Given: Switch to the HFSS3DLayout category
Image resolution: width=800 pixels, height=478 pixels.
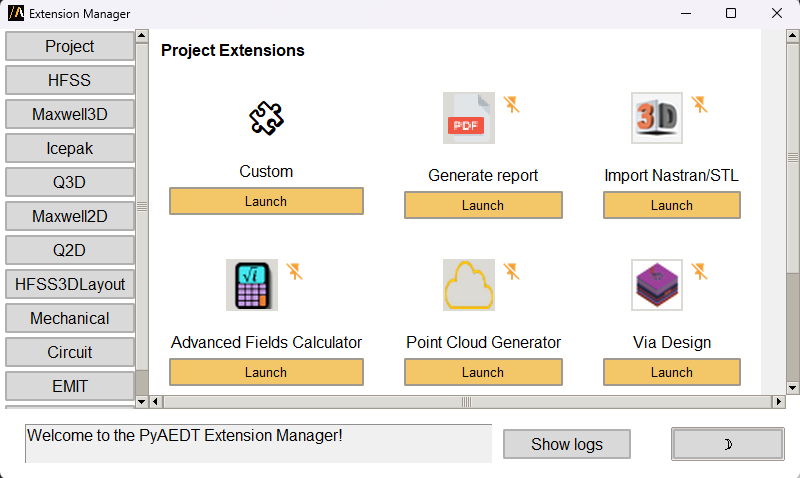Looking at the screenshot, I should [x=70, y=284].
